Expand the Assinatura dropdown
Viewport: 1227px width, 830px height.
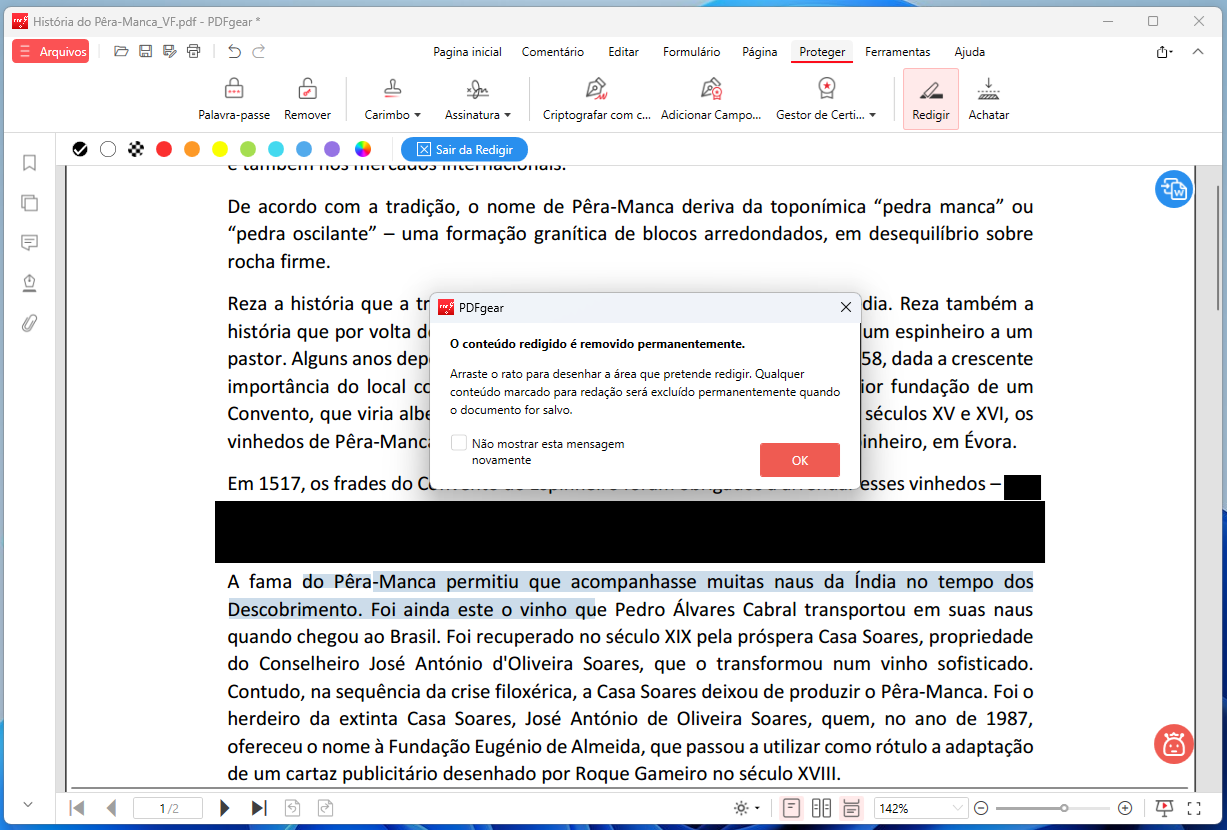click(x=478, y=115)
